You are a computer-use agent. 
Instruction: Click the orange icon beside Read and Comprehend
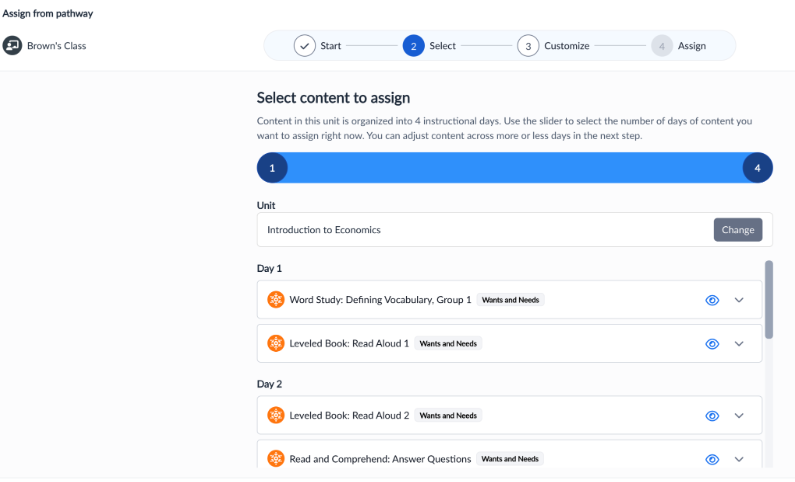pos(276,459)
